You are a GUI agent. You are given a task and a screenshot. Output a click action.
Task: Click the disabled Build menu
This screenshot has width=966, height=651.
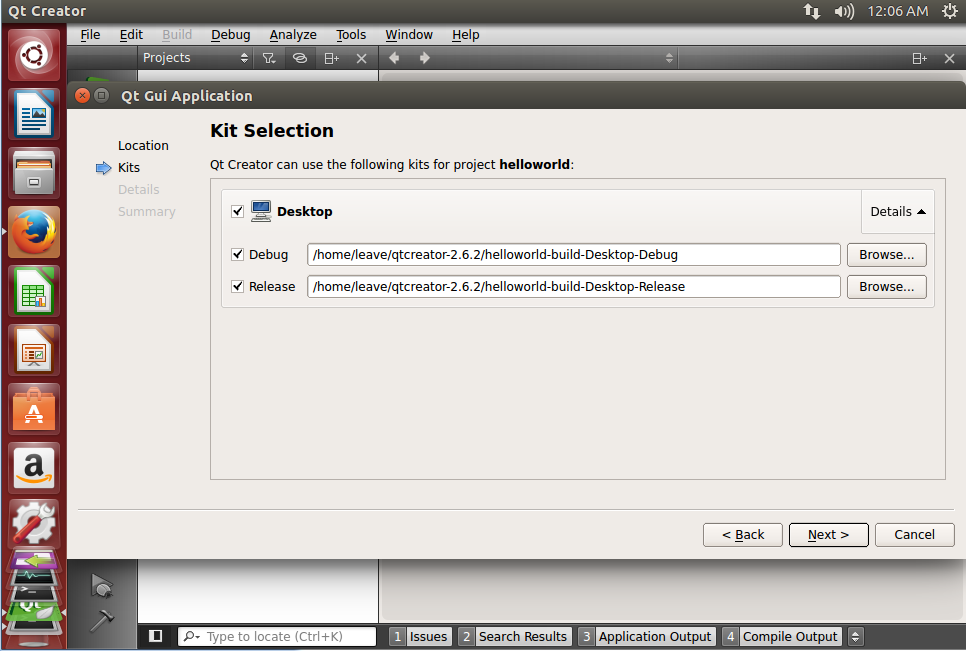click(x=177, y=35)
